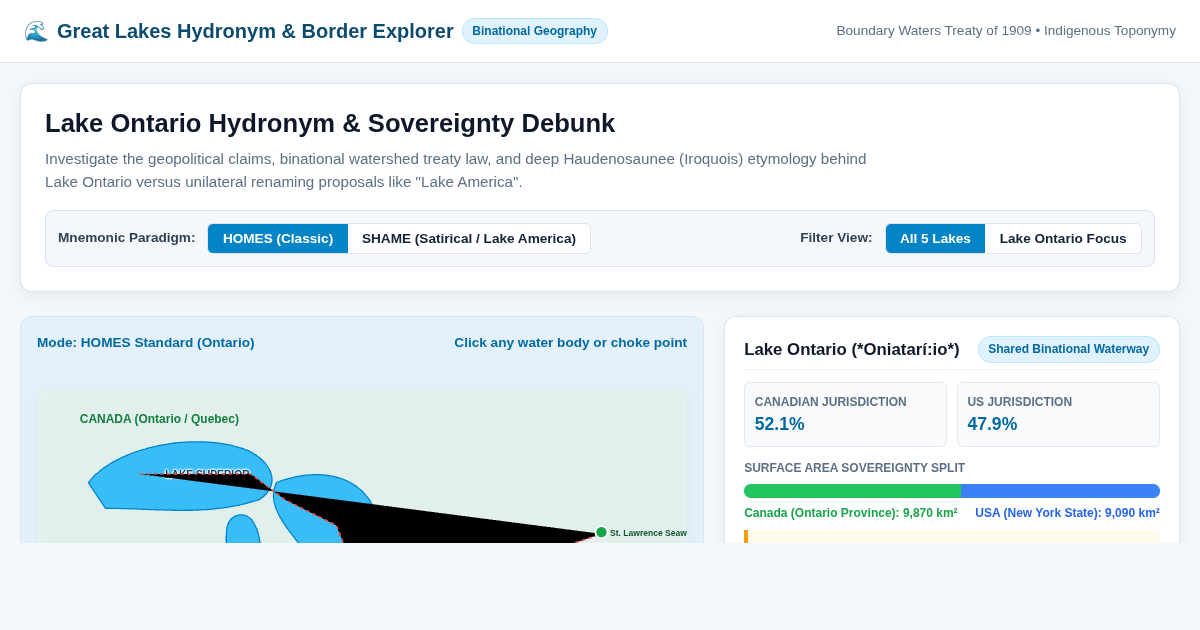Click 'Lake Ontario Hydronym & Sovereignty Debunk' heading
This screenshot has width=1200, height=630.
coord(330,123)
